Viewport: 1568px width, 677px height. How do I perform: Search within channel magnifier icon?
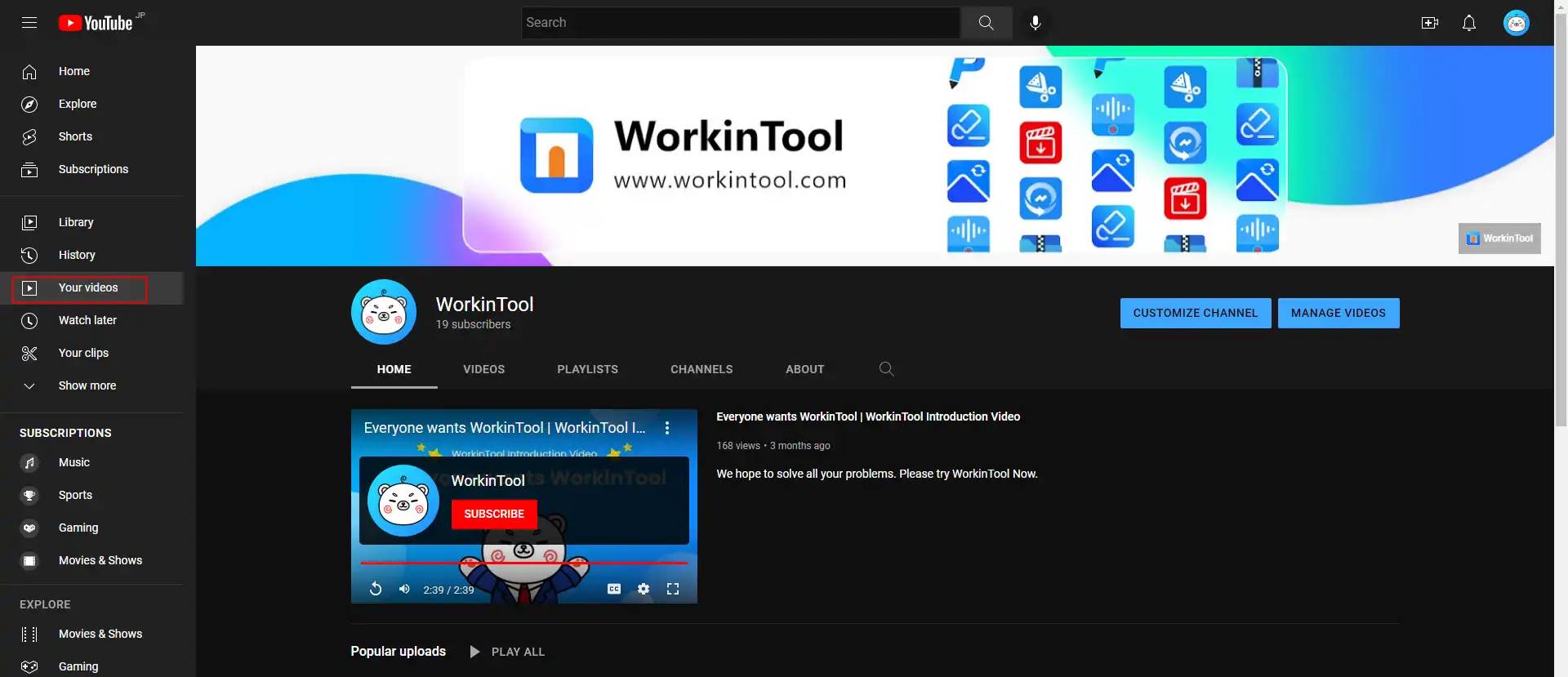coord(887,369)
